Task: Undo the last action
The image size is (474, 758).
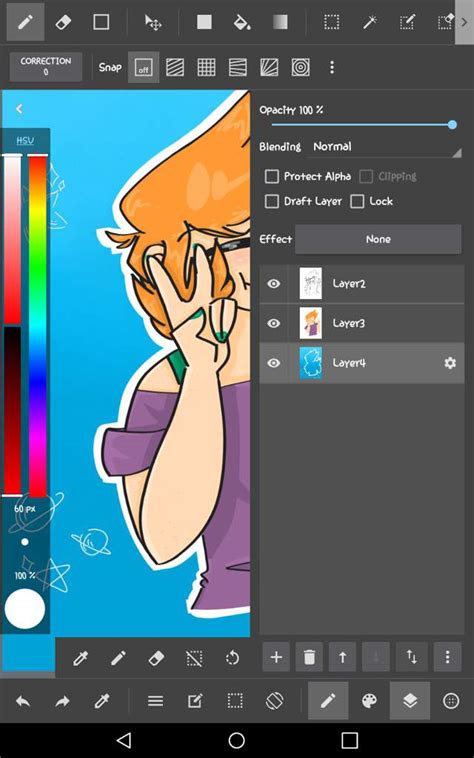Action: (x=23, y=701)
